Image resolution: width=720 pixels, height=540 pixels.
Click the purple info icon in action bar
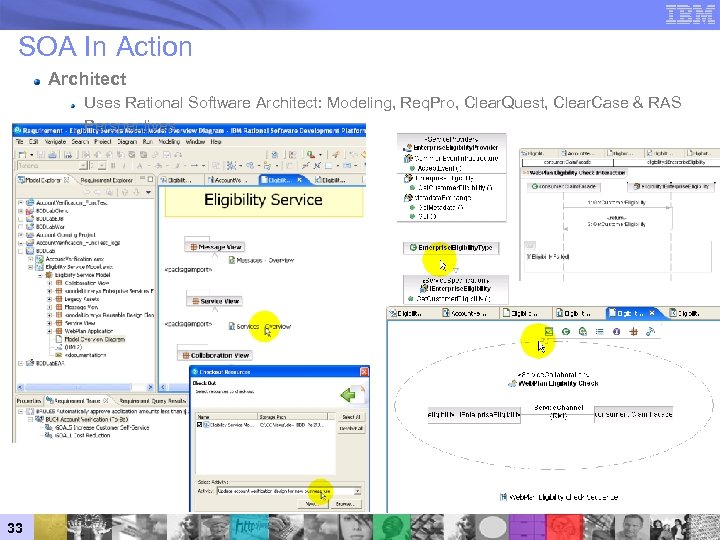617,331
